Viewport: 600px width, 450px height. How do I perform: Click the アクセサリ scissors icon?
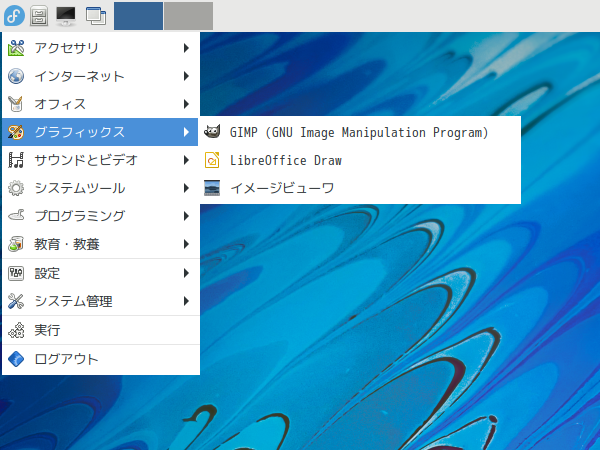point(16,48)
